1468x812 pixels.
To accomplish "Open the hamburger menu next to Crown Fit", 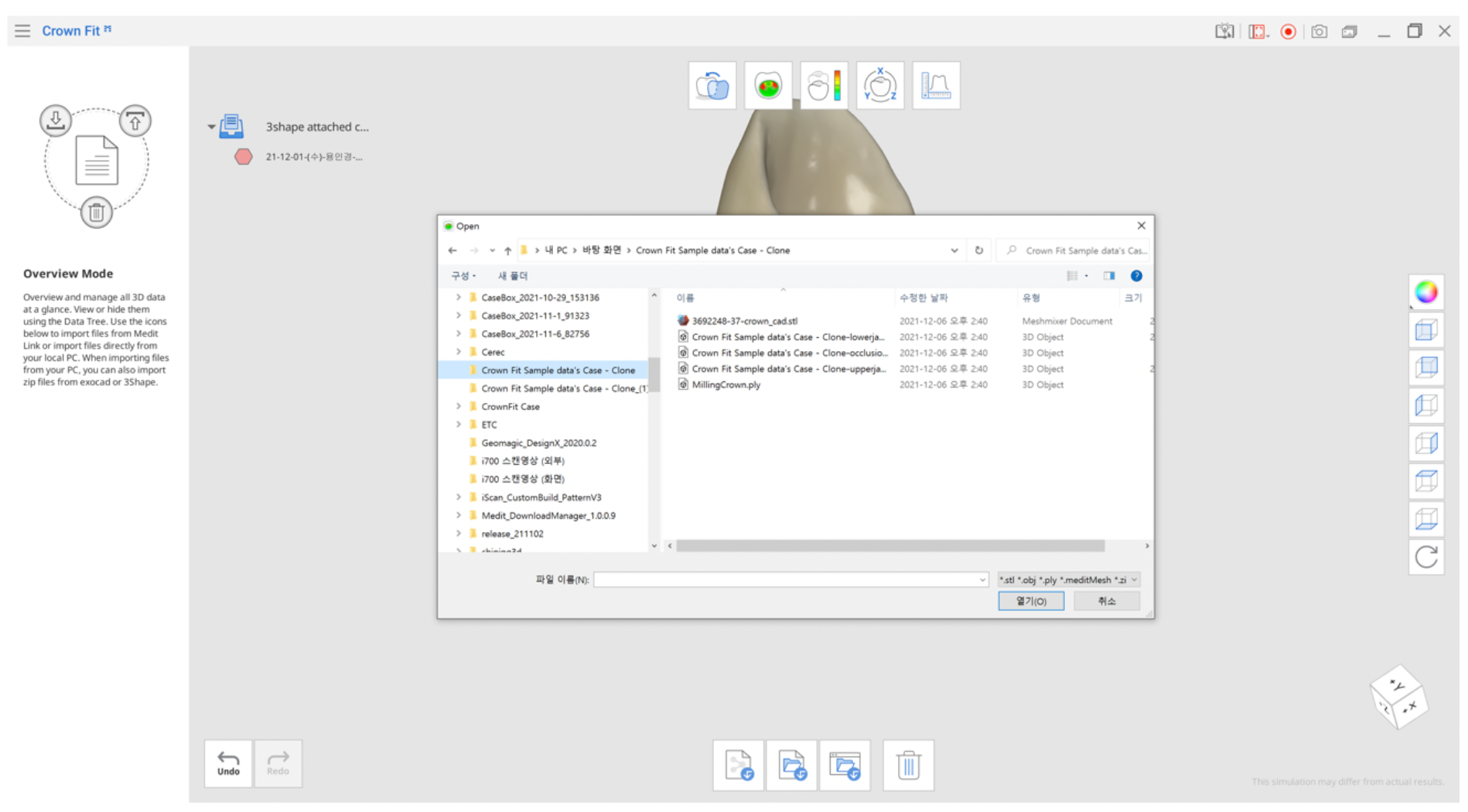I will point(22,31).
